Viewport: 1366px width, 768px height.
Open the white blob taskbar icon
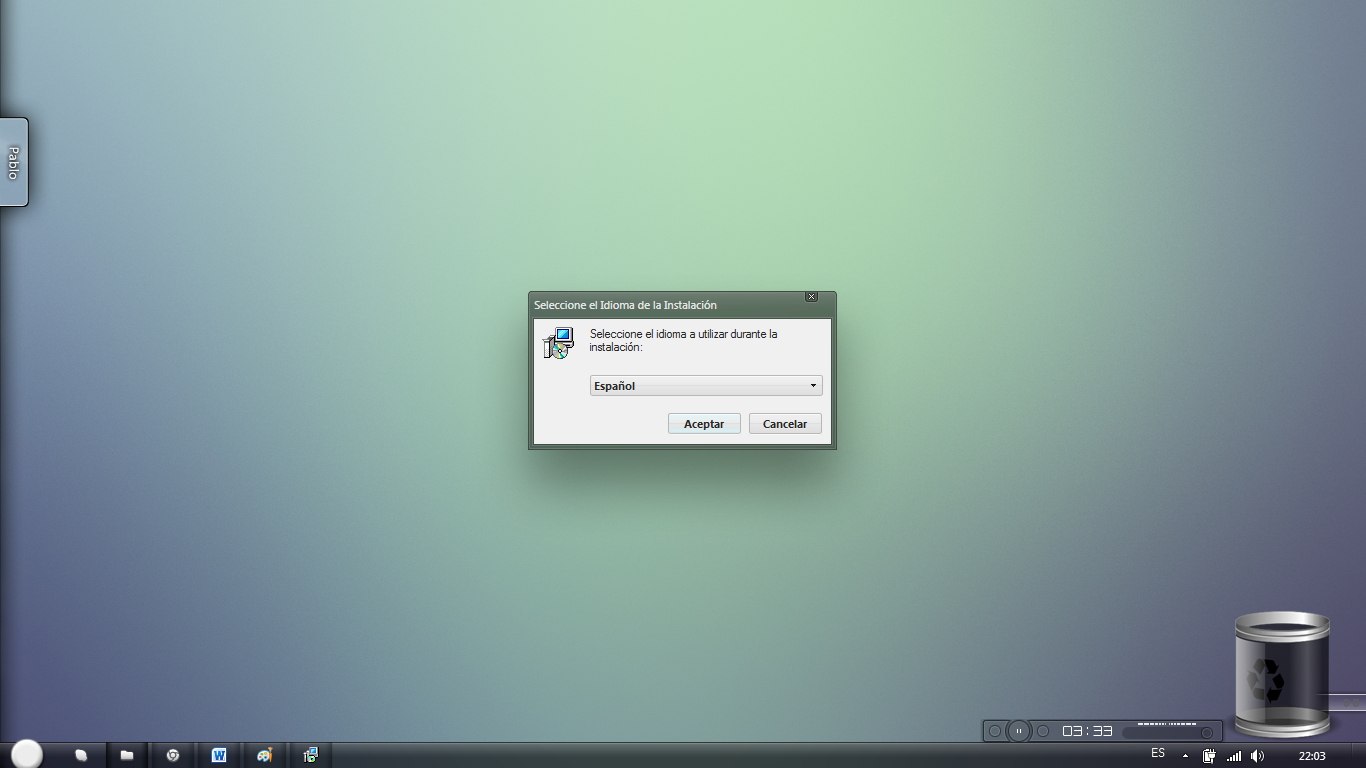point(82,755)
